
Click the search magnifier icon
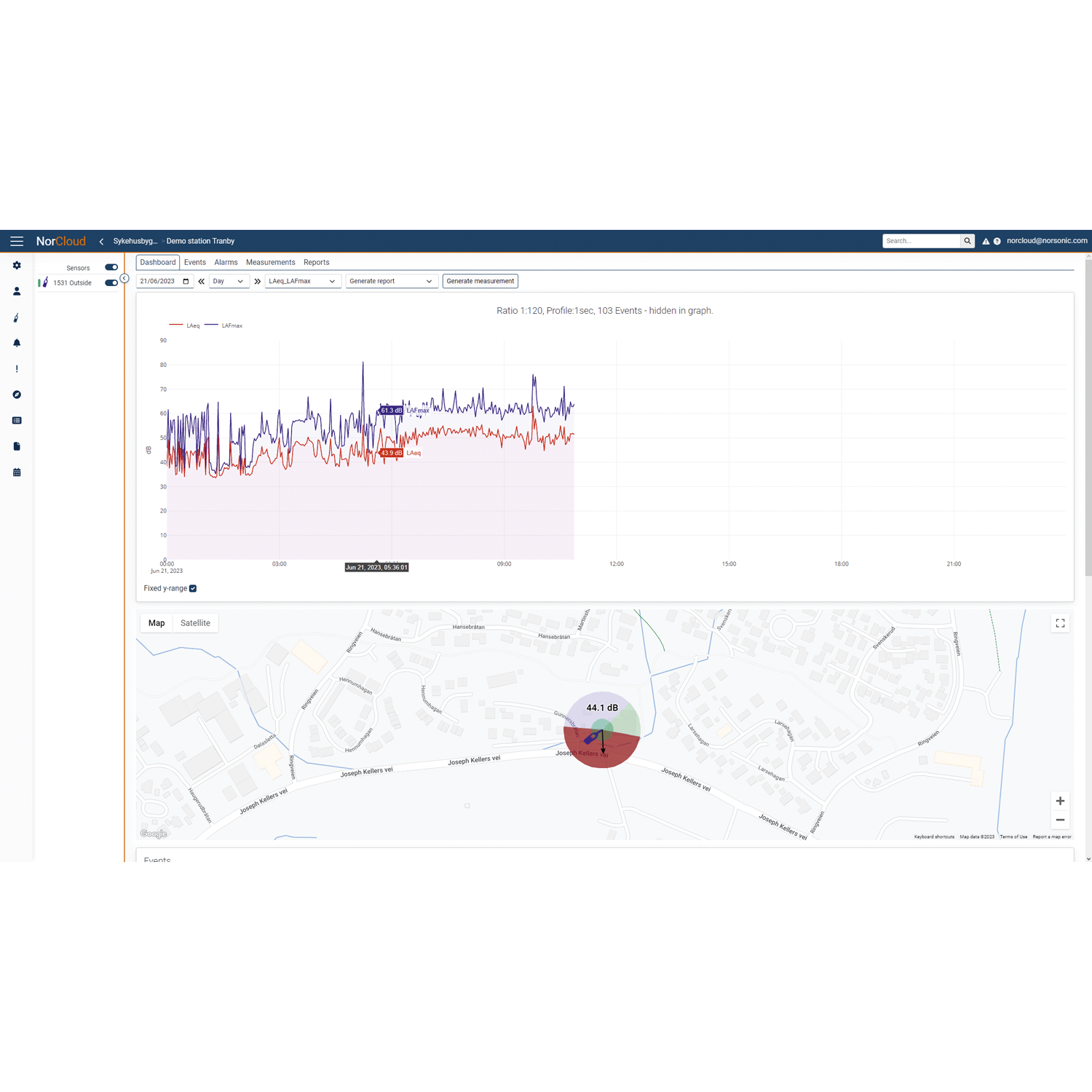[967, 241]
